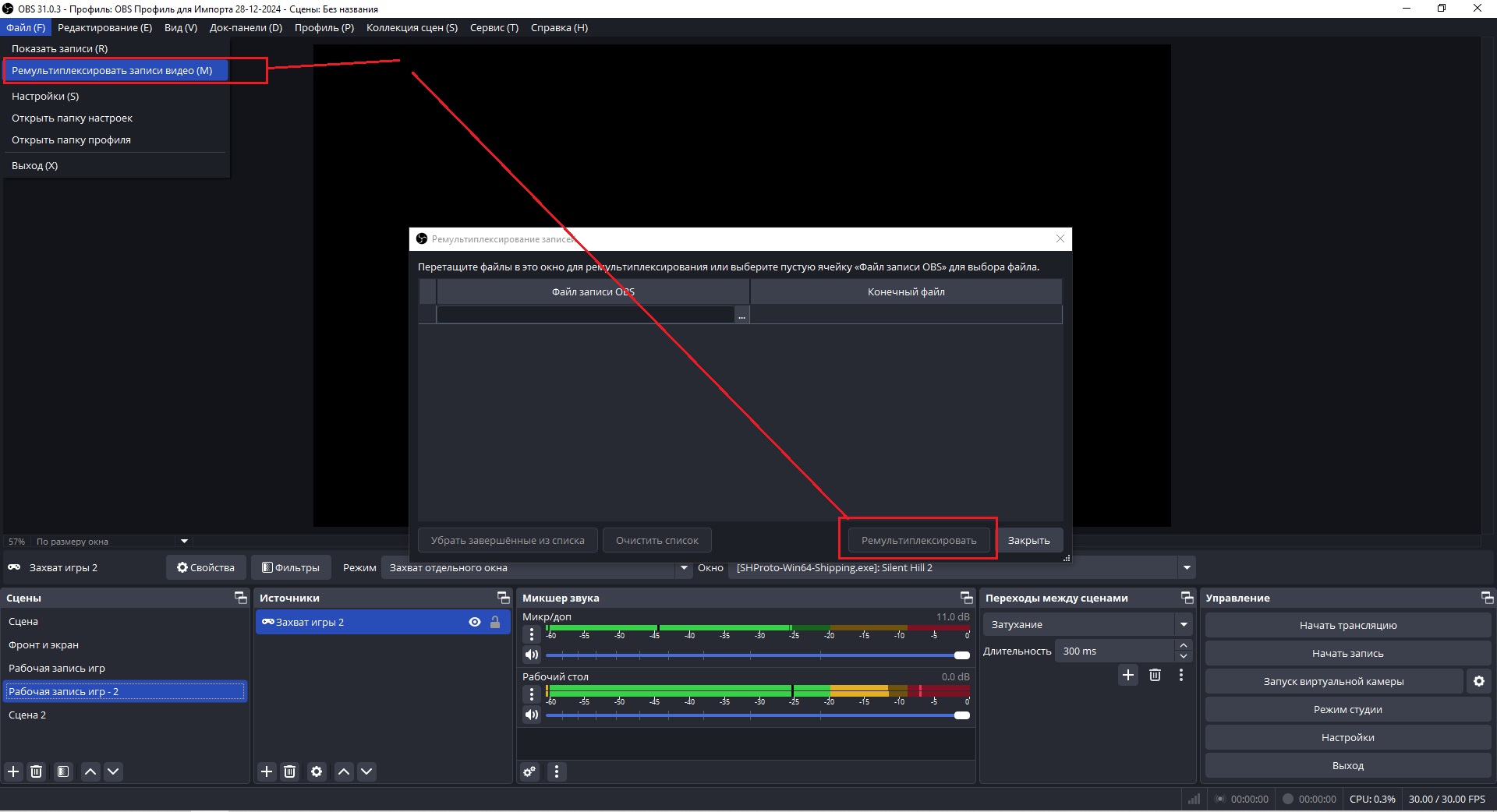Move scene up with arrow icon

(x=90, y=771)
